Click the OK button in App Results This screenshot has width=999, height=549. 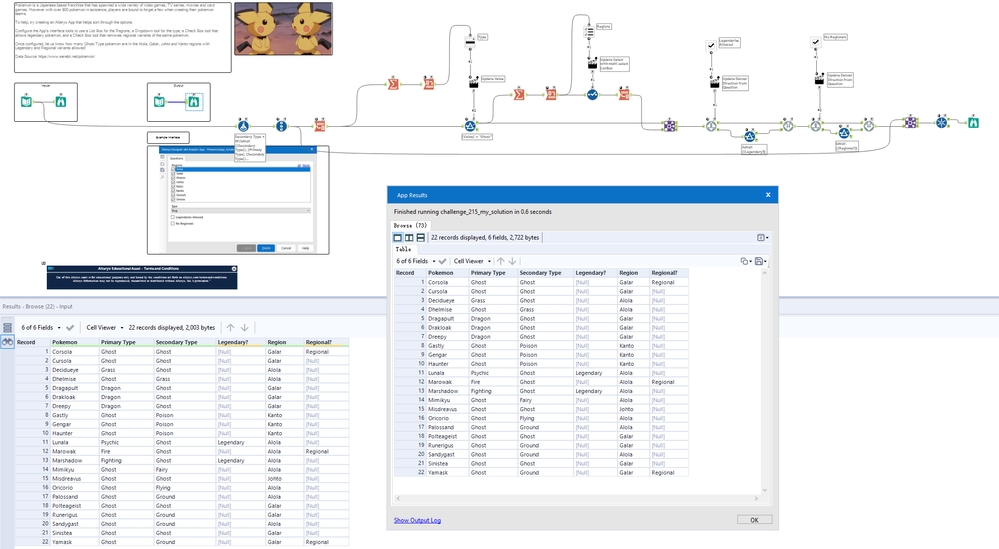[754, 520]
